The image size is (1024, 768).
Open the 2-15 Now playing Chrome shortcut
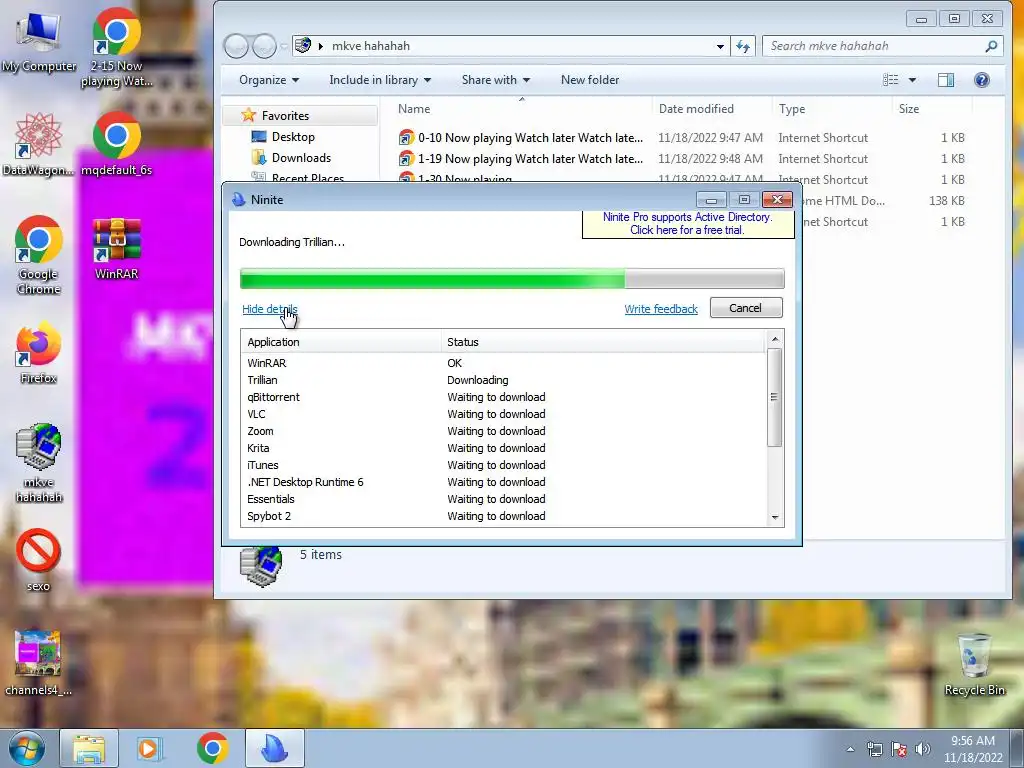(117, 47)
